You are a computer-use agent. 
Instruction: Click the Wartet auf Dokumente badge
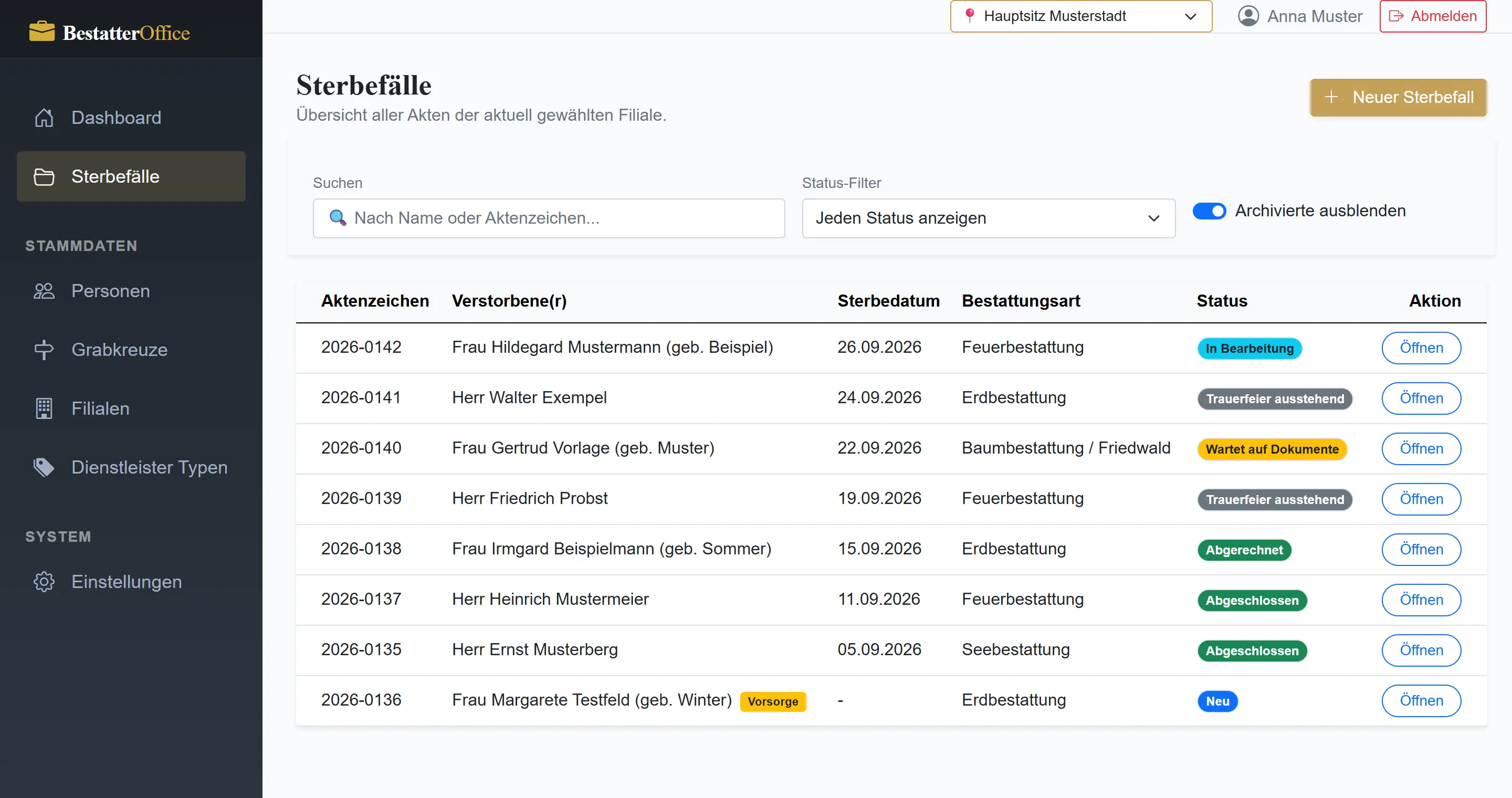pos(1272,449)
